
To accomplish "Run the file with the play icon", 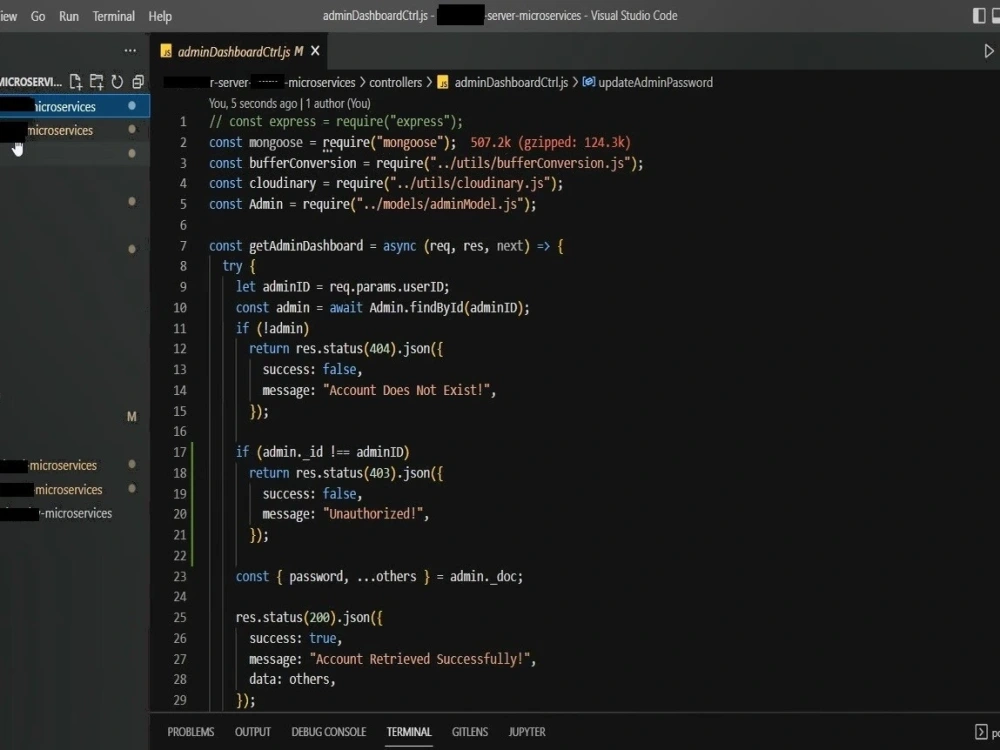I will [x=989, y=51].
